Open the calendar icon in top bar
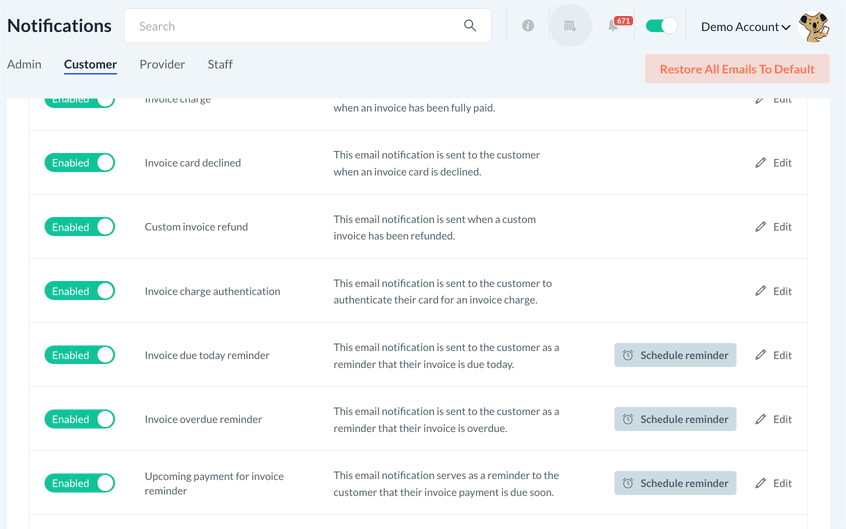 click(x=570, y=26)
